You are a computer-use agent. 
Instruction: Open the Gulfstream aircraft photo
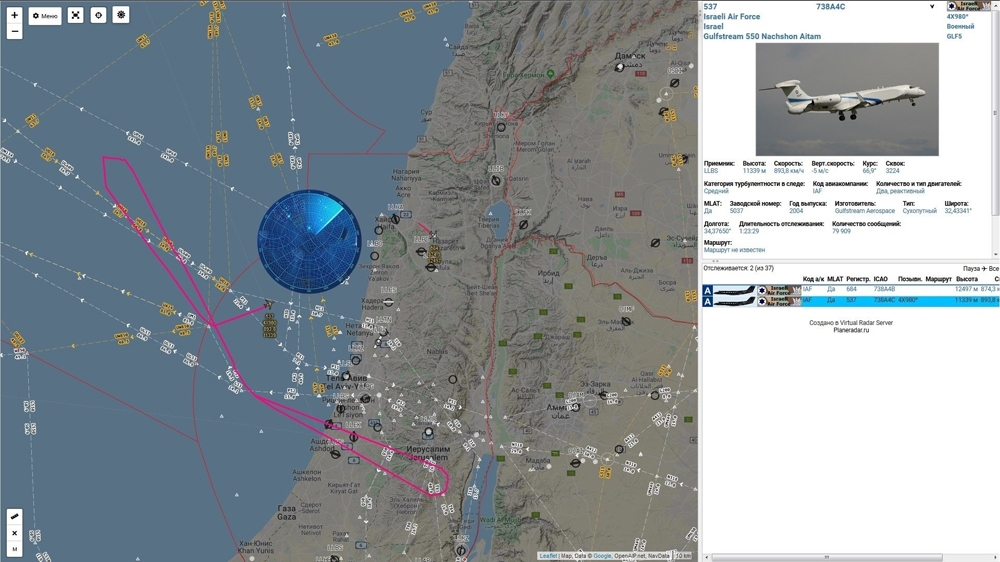click(x=847, y=99)
